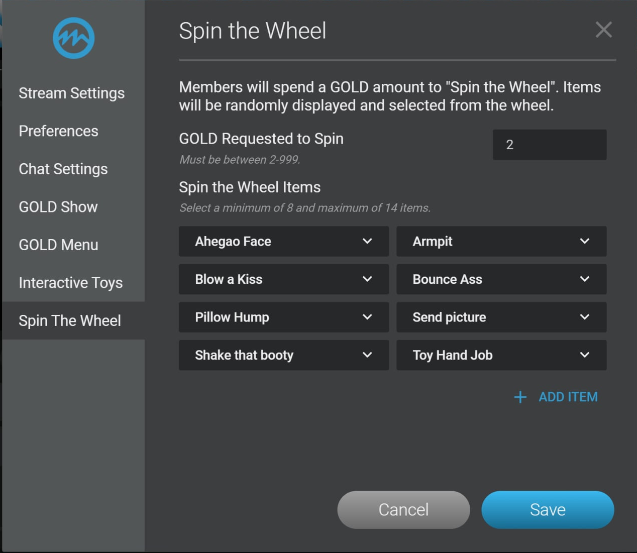The width and height of the screenshot is (637, 553).
Task: Open the Stream Settings section
Action: tap(72, 93)
